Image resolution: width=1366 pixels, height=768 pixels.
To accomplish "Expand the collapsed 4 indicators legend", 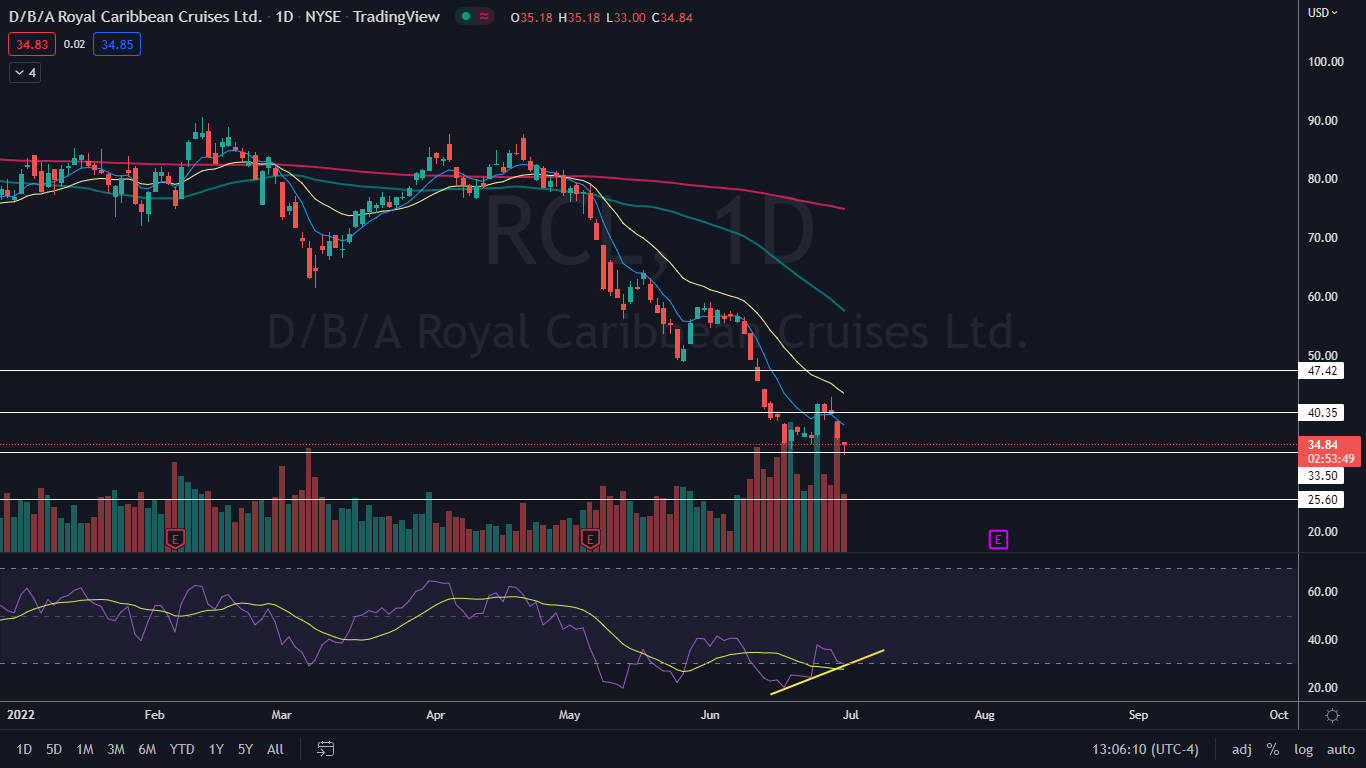I will click(x=25, y=72).
